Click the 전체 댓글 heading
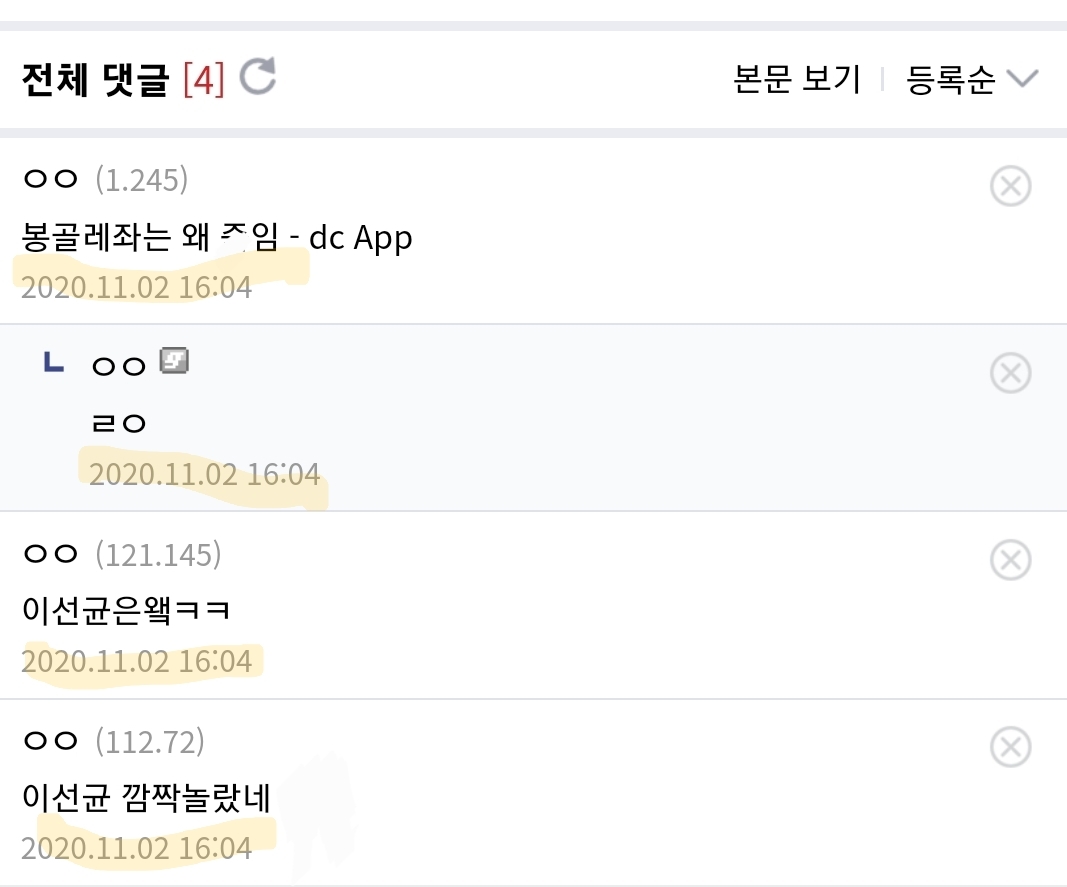 [95, 80]
